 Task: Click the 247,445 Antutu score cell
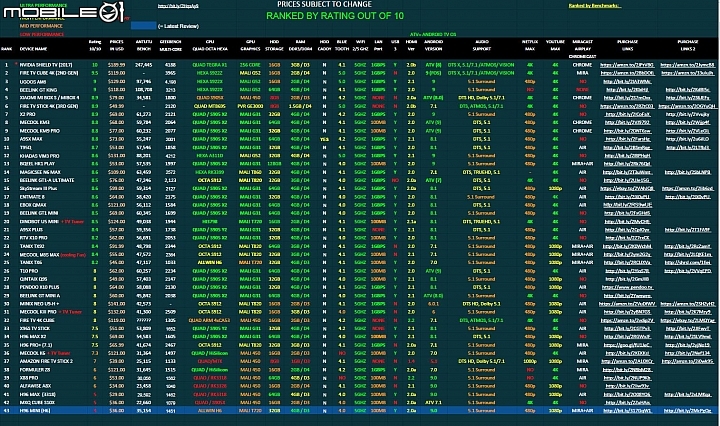144,65
